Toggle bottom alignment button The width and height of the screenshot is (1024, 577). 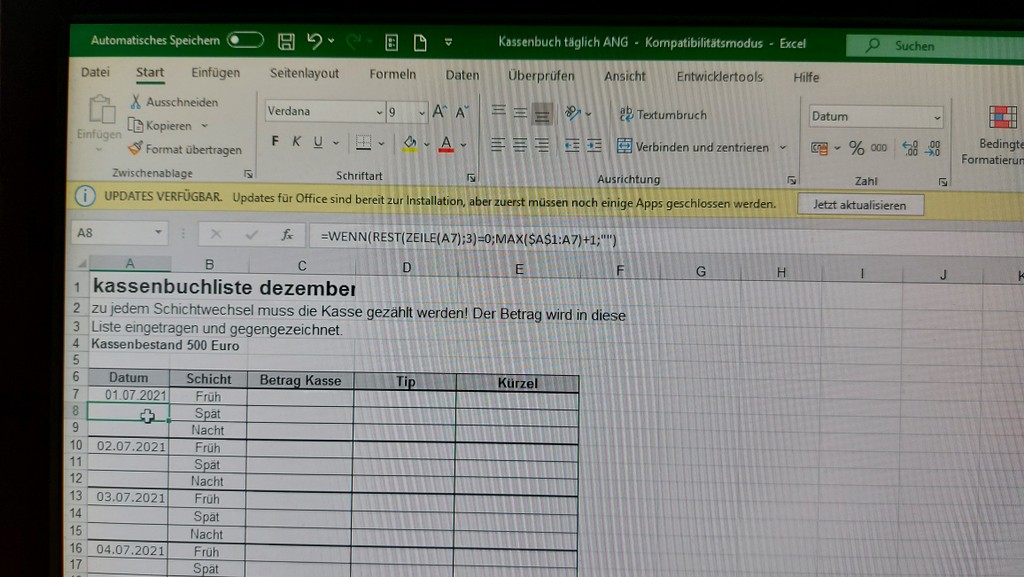542,114
